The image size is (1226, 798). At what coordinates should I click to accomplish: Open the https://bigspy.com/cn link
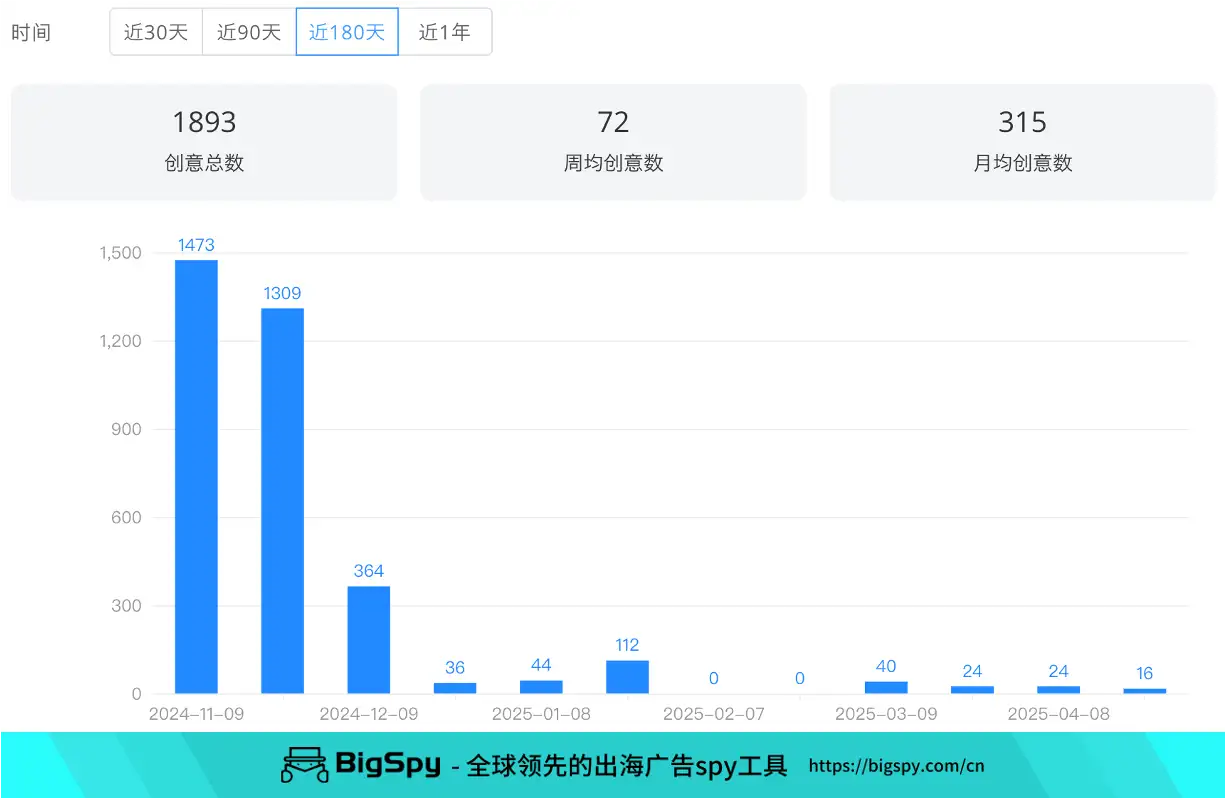[x=896, y=766]
